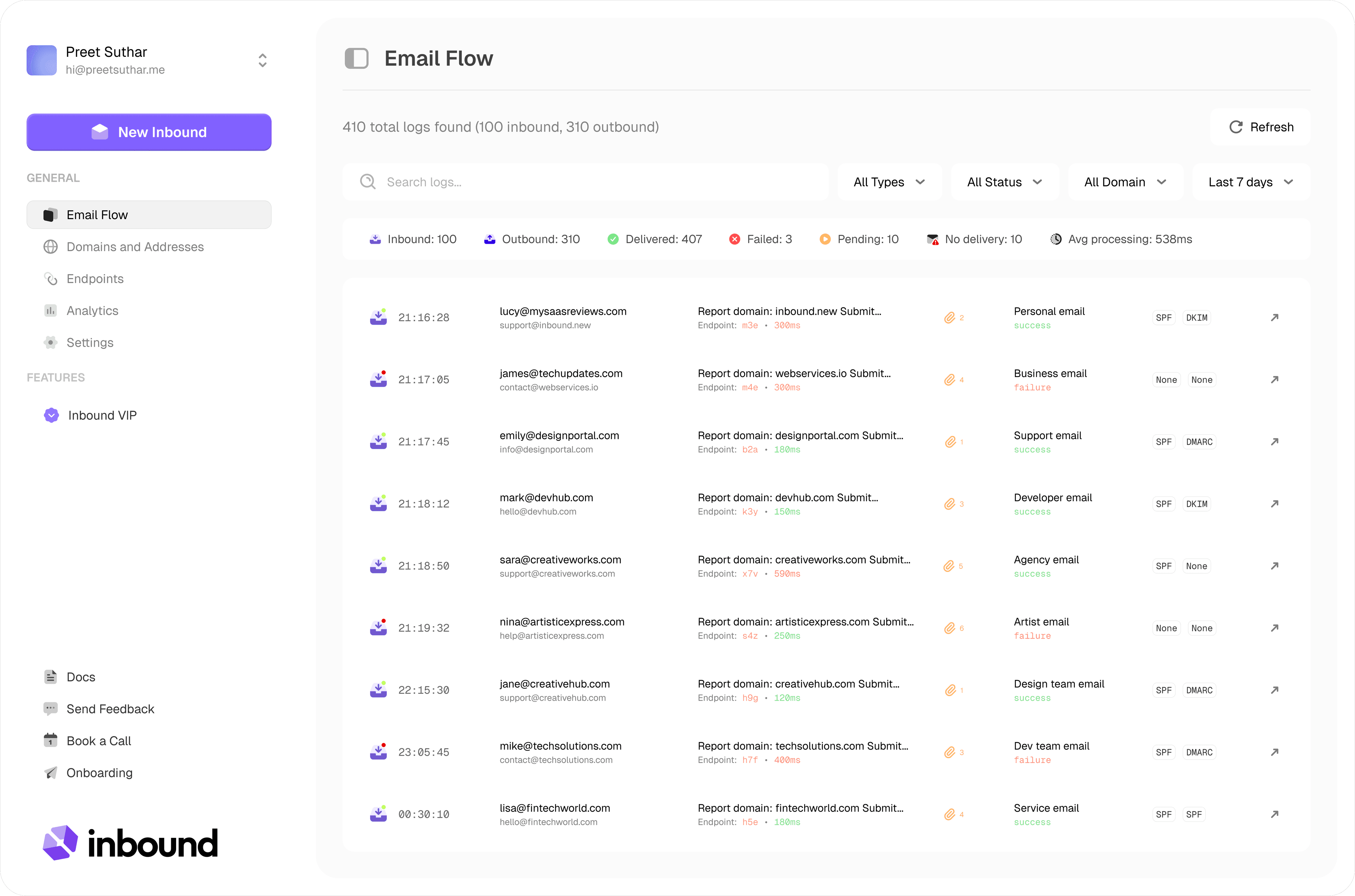Image resolution: width=1355 pixels, height=896 pixels.
Task: Open the All Status filter dropdown
Action: pyautogui.click(x=1004, y=182)
